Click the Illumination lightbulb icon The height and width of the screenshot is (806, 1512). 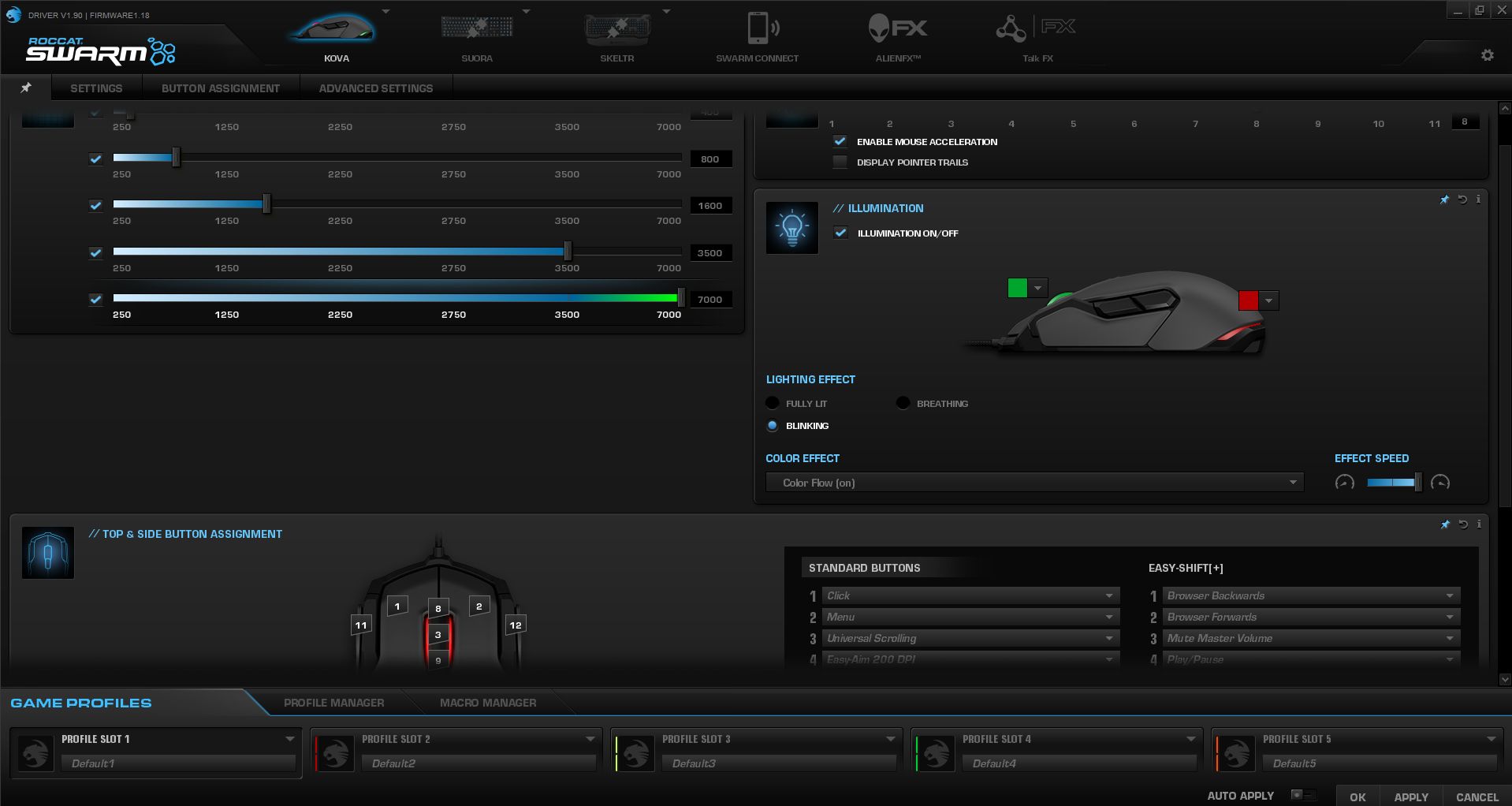click(792, 227)
